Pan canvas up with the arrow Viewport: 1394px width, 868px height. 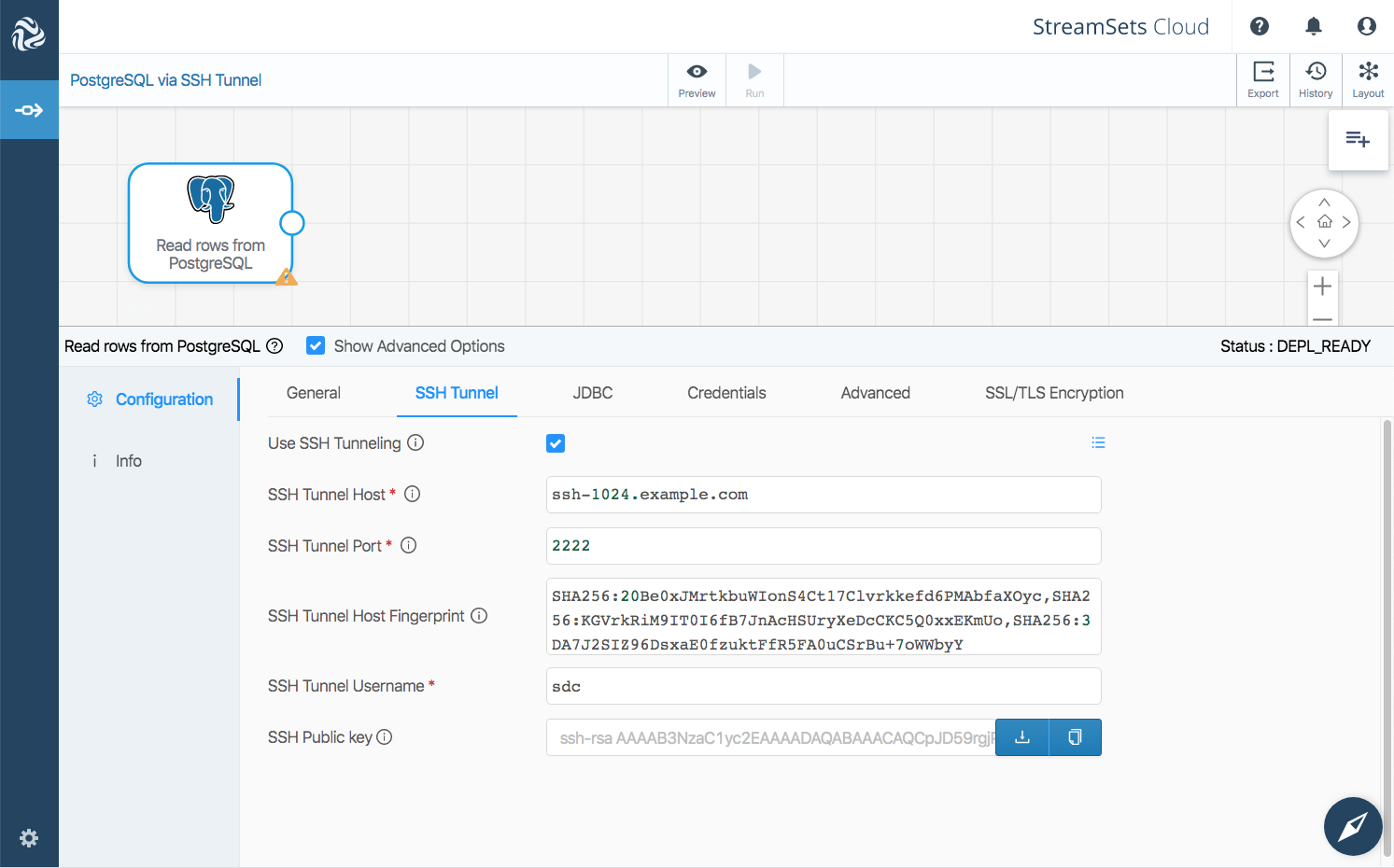tap(1324, 202)
